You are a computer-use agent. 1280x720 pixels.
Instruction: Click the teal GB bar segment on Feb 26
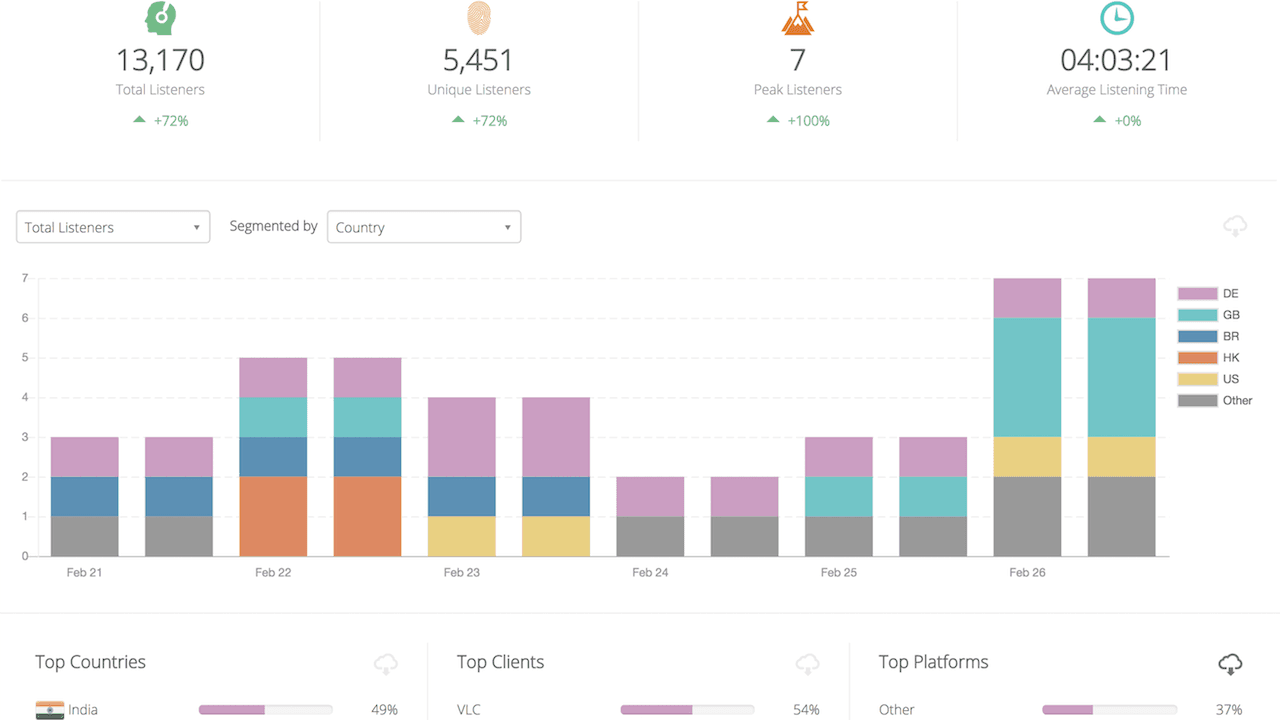click(x=1027, y=377)
